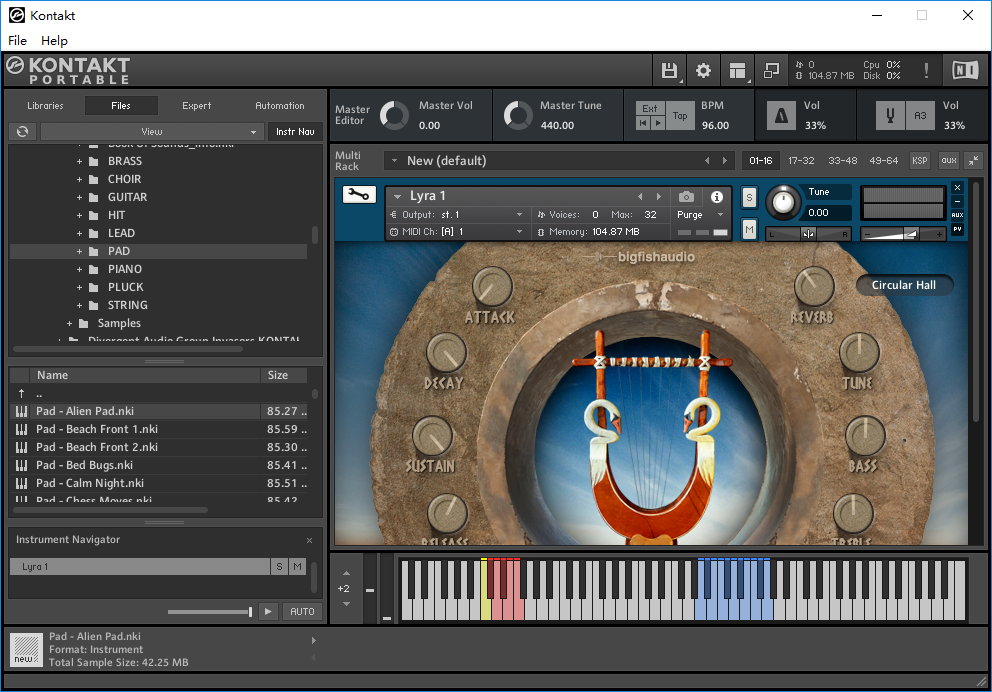Viewport: 992px width, 692px height.
Task: Switch to the Files tab
Action: [121, 106]
